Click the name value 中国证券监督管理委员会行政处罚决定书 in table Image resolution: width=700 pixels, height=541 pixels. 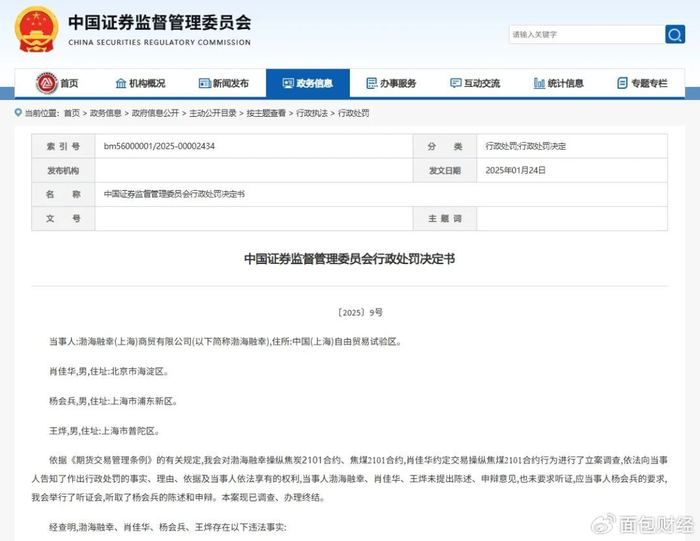174,194
